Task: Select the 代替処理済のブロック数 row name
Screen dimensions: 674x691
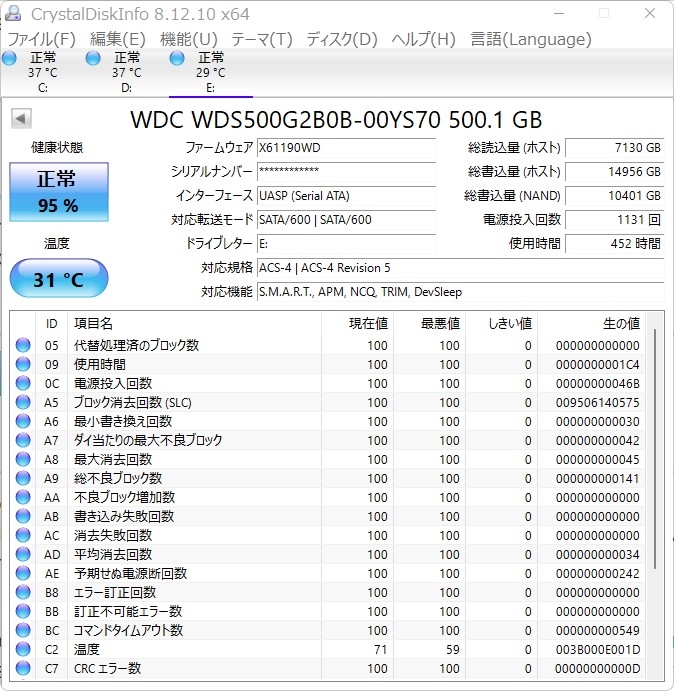Action: (136, 345)
